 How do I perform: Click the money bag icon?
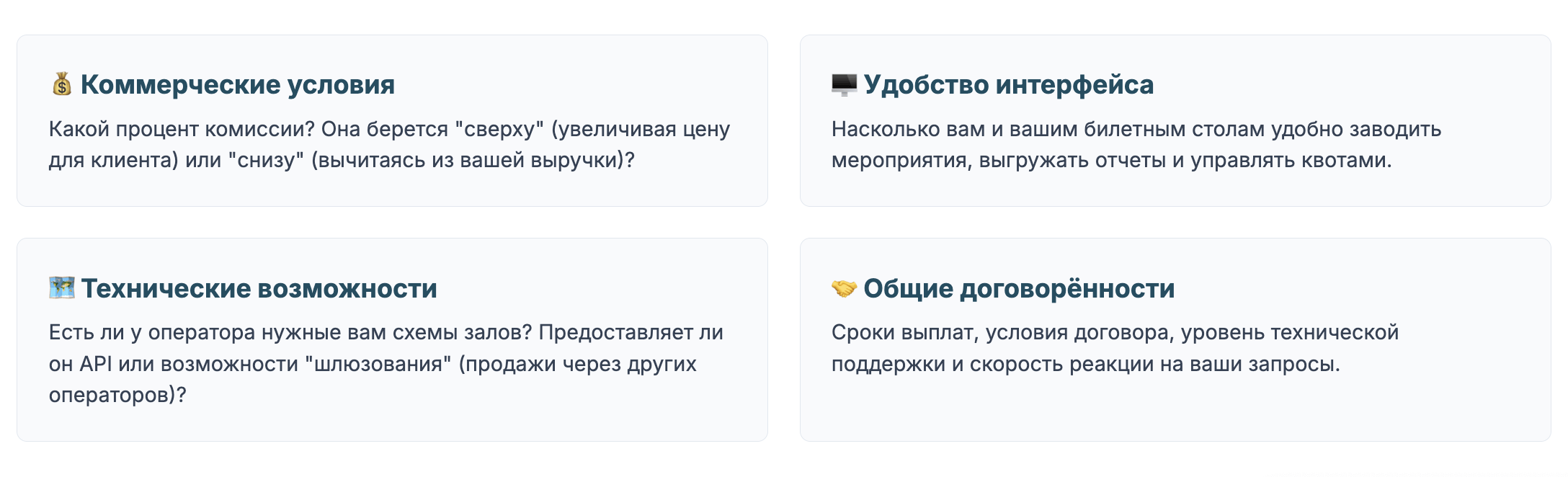tap(62, 84)
